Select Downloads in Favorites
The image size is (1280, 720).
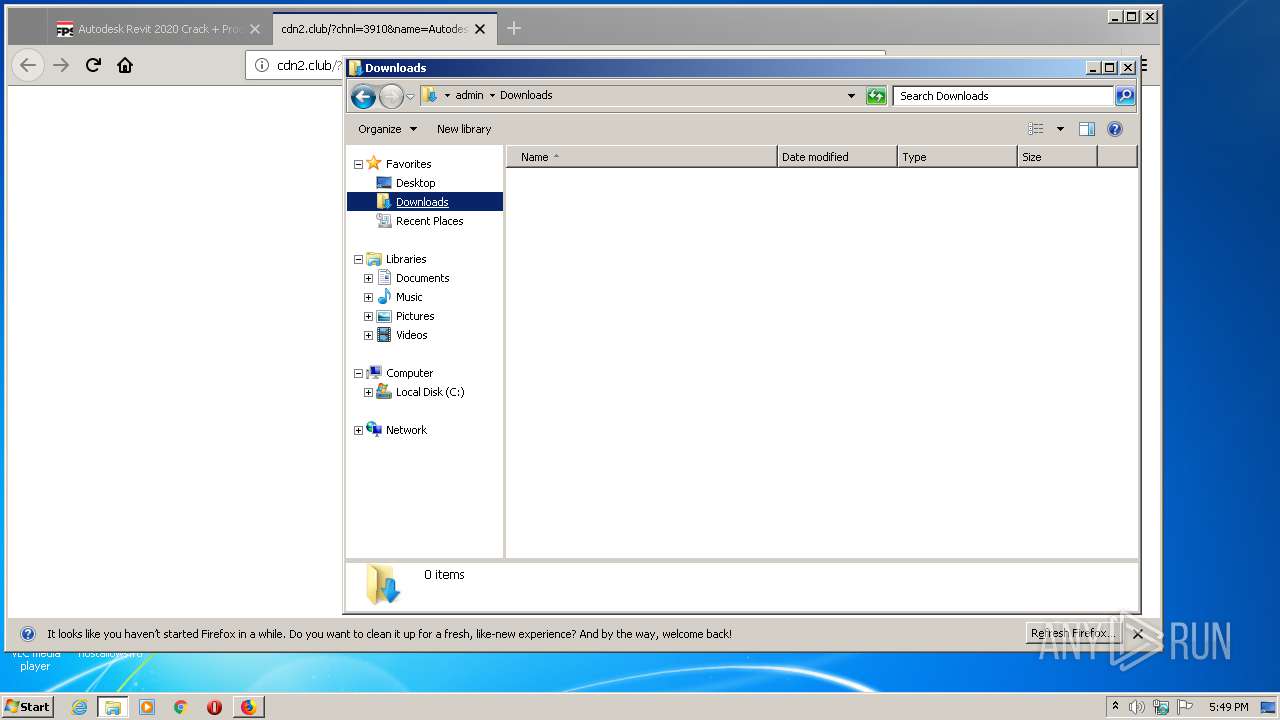422,202
